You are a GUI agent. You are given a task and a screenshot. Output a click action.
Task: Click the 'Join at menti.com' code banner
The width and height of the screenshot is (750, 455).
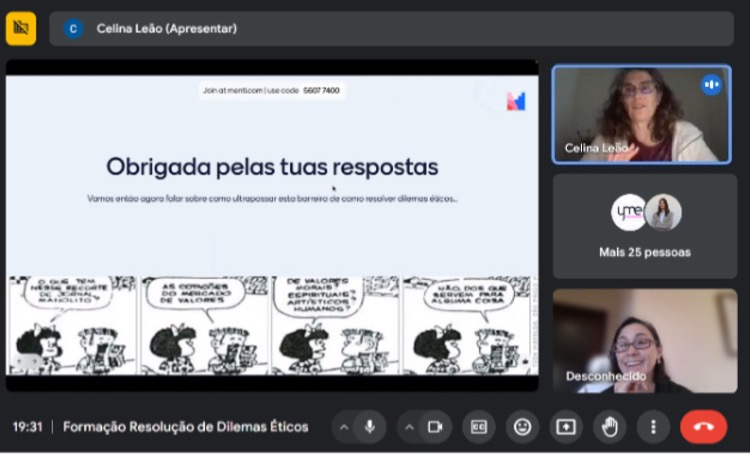[272, 90]
